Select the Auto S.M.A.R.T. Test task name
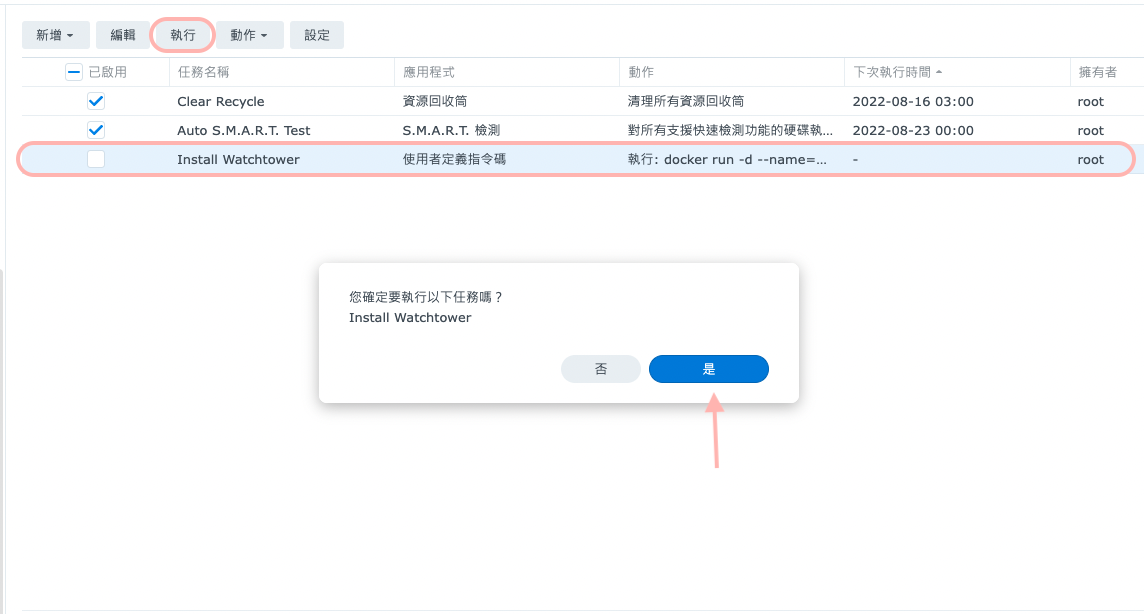Image resolution: width=1144 pixels, height=614 pixels. click(x=244, y=130)
